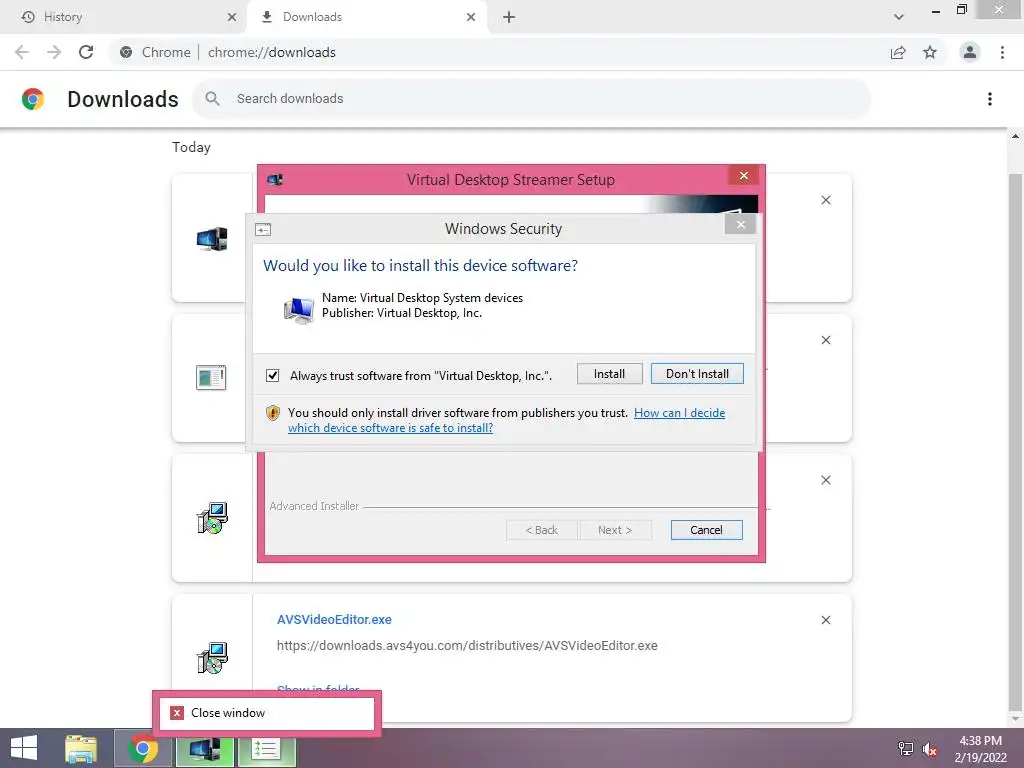Viewport: 1024px width, 768px height.
Task: Click the Chrome taskbar icon
Action: (x=143, y=748)
